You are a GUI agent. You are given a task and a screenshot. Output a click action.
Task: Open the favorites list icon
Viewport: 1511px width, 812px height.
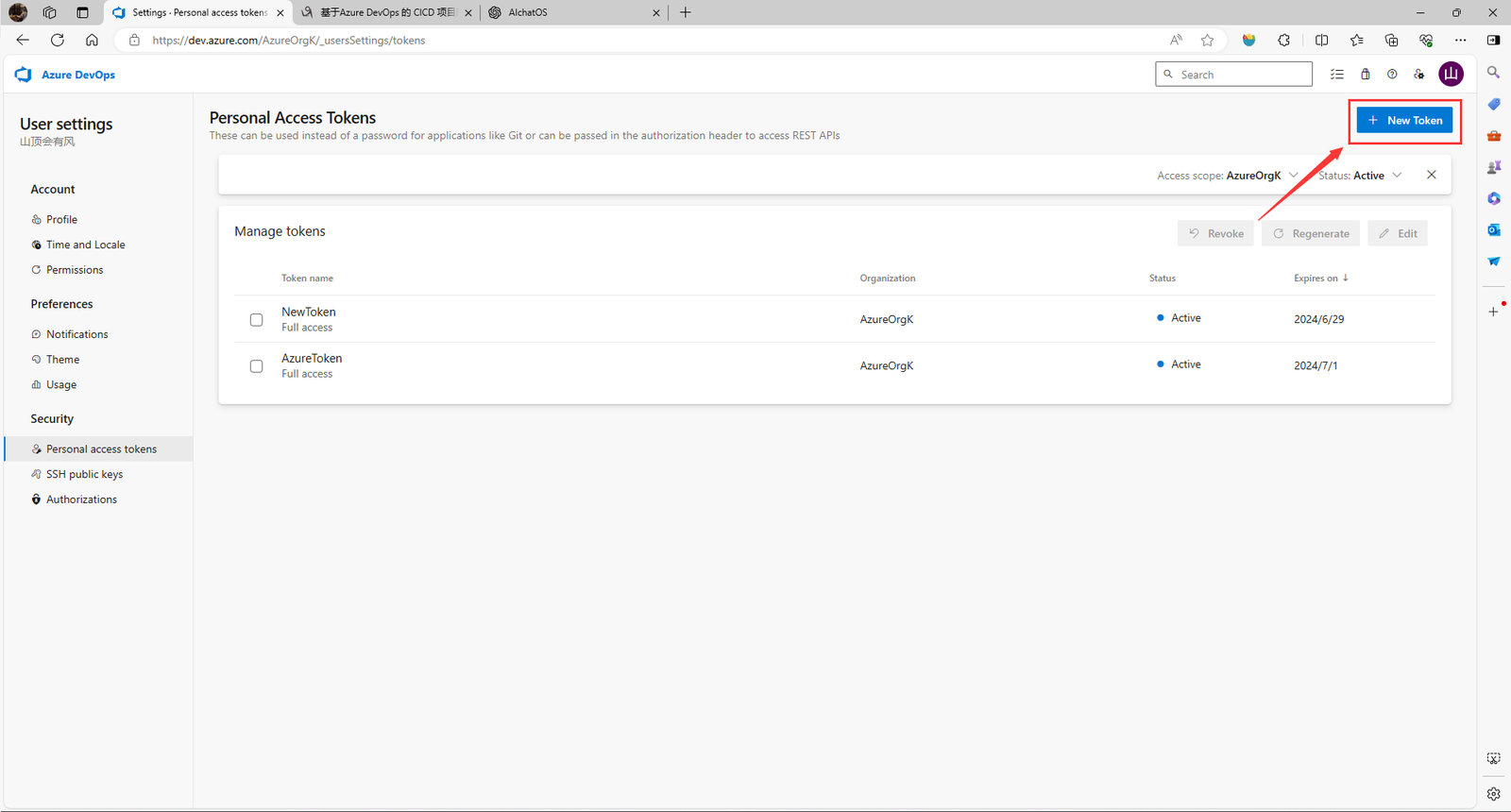pyautogui.click(x=1356, y=40)
